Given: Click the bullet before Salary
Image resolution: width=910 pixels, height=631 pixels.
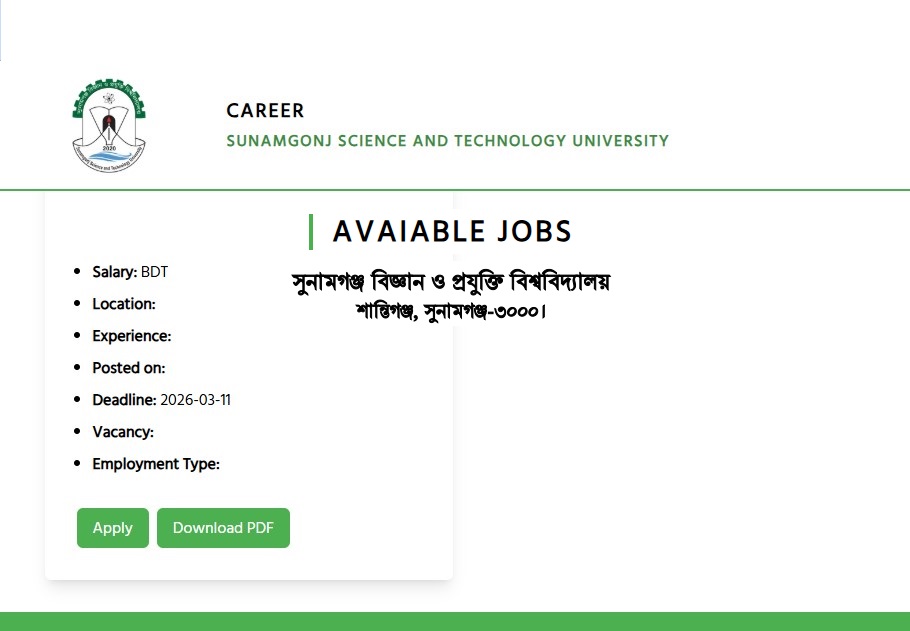Looking at the screenshot, I should [78, 271].
